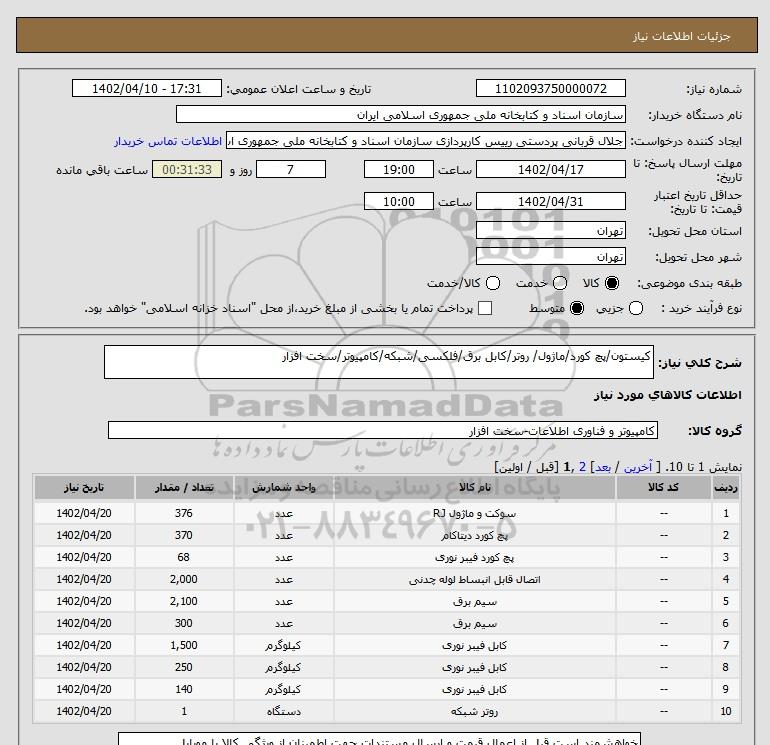The image size is (770, 745).
Task: Choose the جزیی purchase type radio
Action: tap(636, 308)
